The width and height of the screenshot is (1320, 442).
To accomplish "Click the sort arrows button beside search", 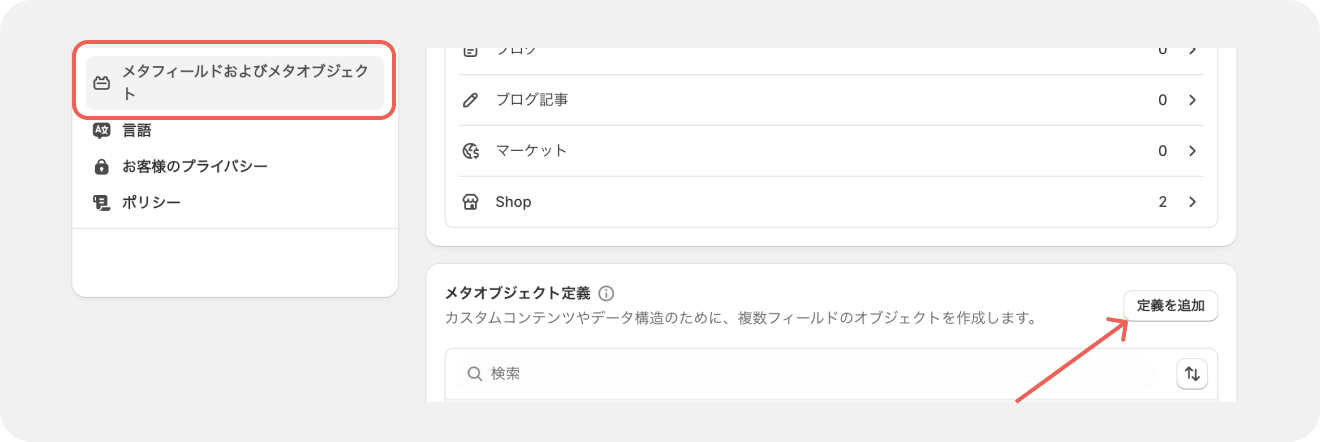I will [1192, 374].
